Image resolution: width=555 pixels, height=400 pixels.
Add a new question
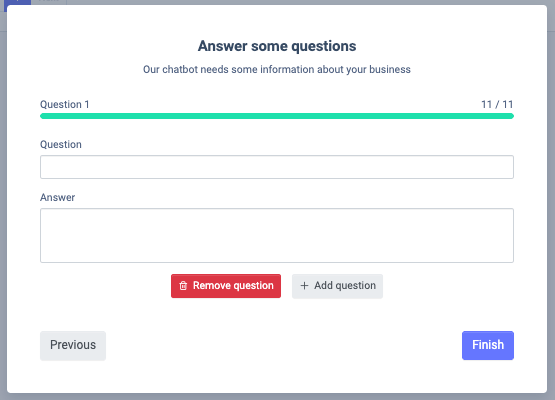337,286
